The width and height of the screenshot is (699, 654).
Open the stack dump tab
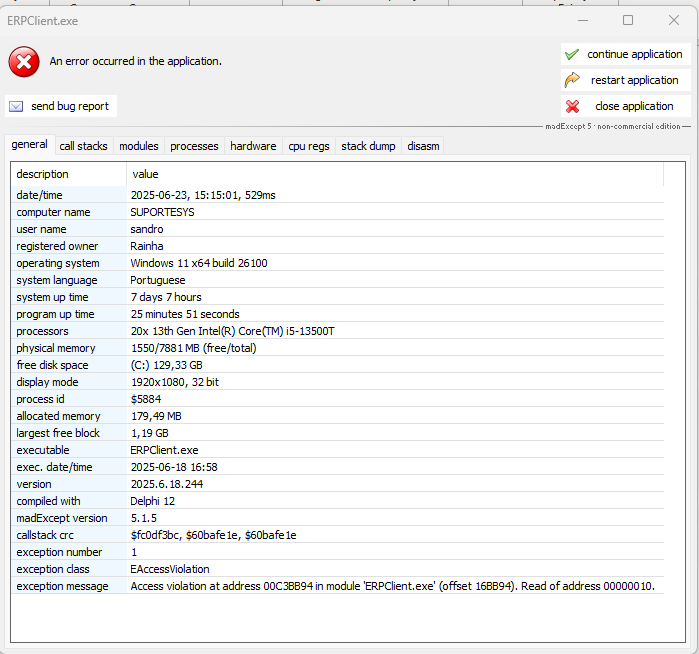[x=368, y=146]
